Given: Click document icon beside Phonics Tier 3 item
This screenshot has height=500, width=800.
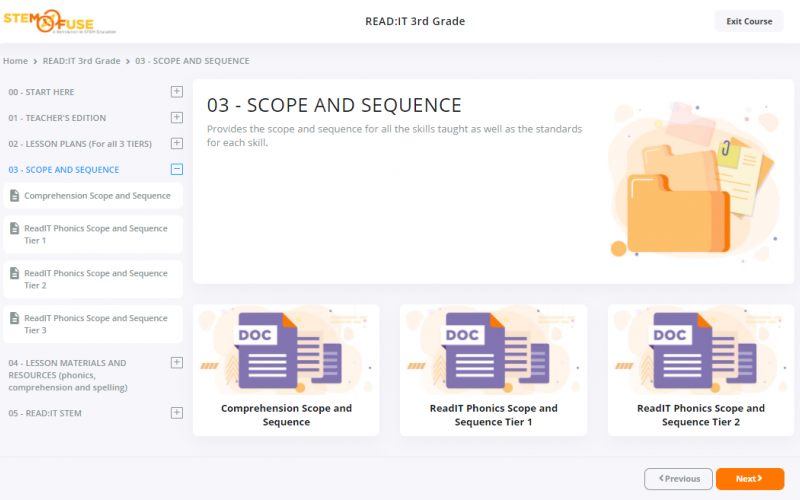Looking at the screenshot, I should tap(14, 319).
